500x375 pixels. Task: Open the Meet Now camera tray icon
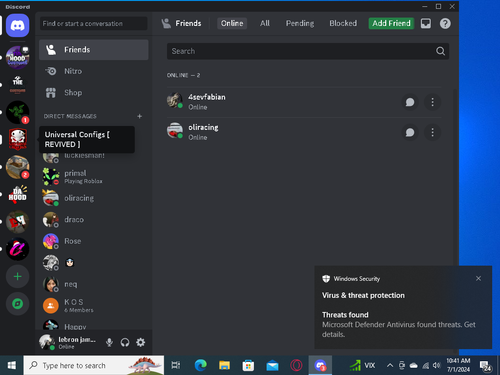(402, 365)
